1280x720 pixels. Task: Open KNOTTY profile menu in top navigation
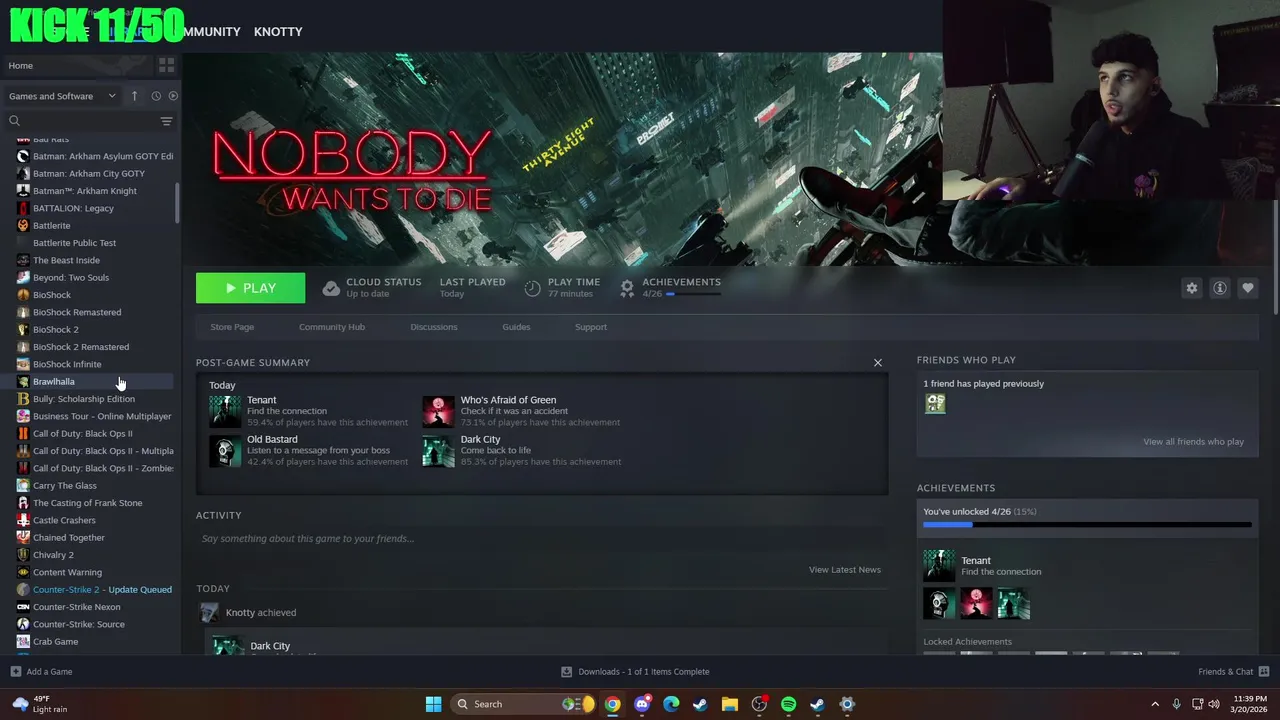click(278, 32)
